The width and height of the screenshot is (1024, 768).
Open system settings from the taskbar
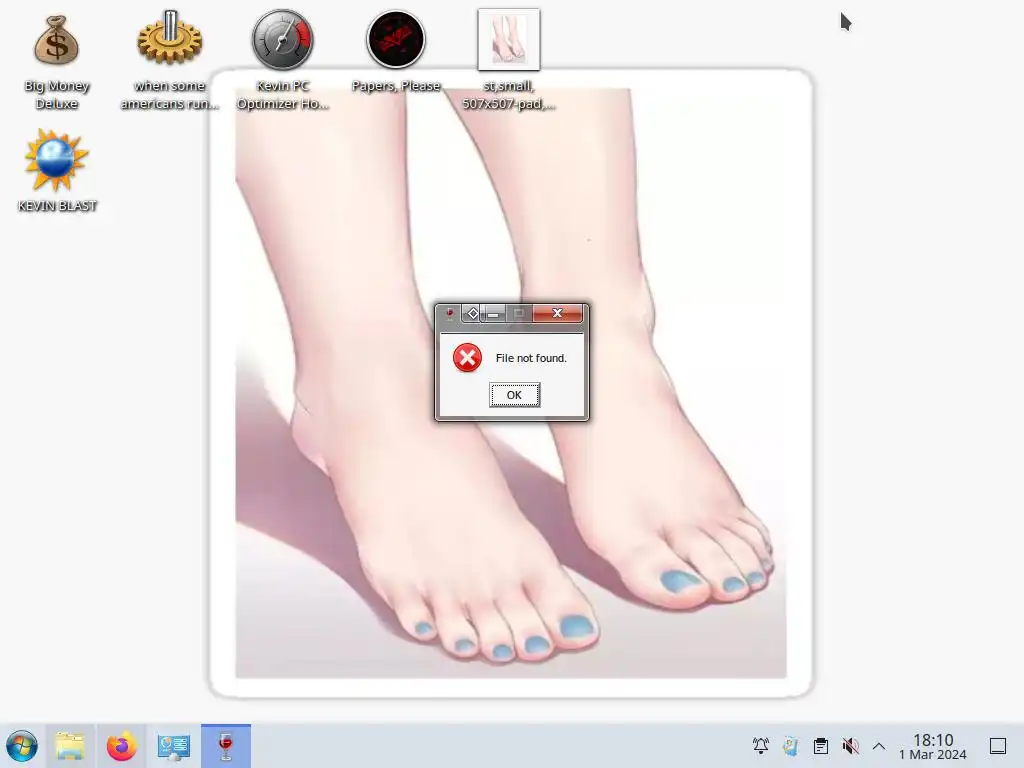click(173, 746)
